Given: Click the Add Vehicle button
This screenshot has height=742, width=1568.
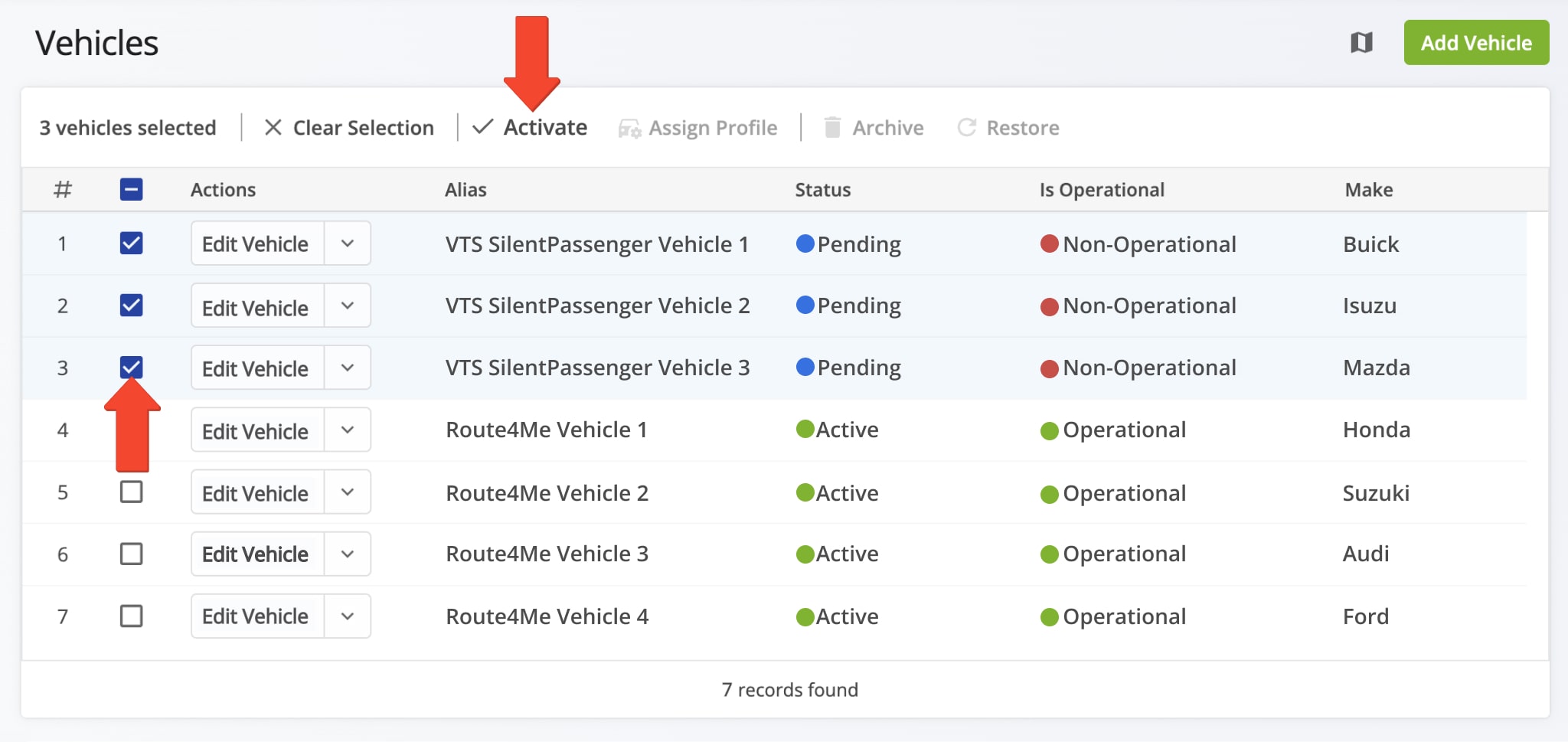Looking at the screenshot, I should pos(1476,43).
